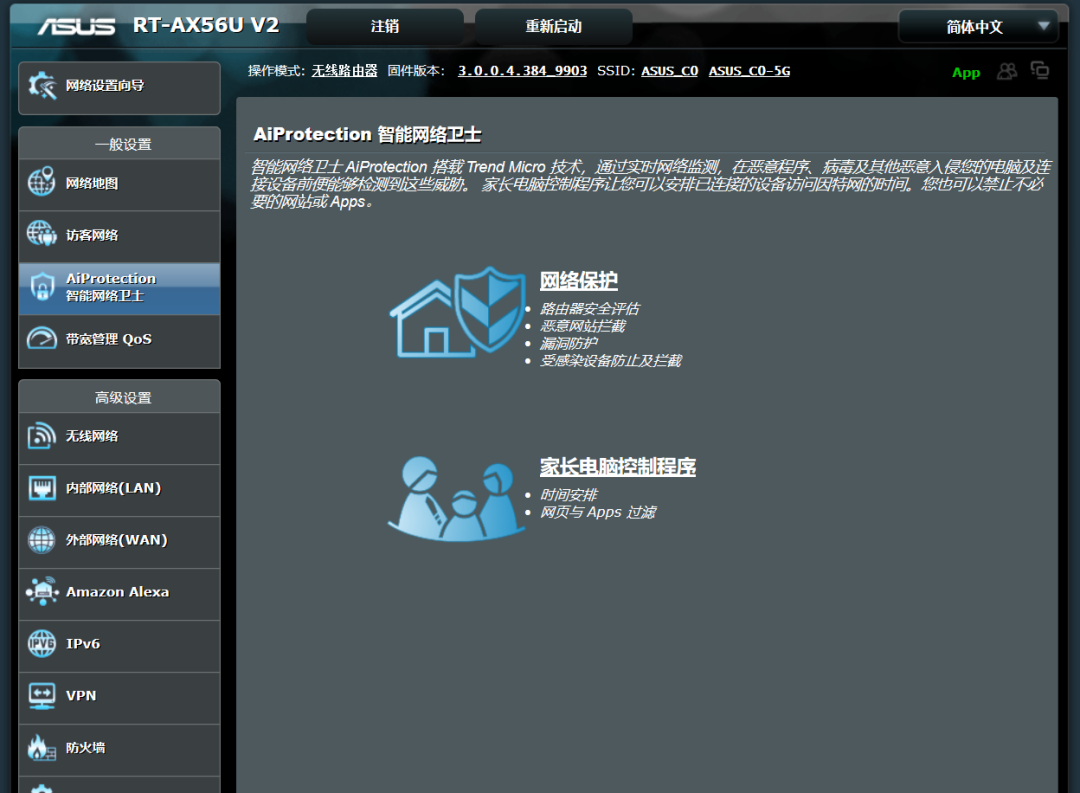Viewport: 1080px width, 793px height.
Task: Click the network devices icon at top right
Action: pos(1040,70)
